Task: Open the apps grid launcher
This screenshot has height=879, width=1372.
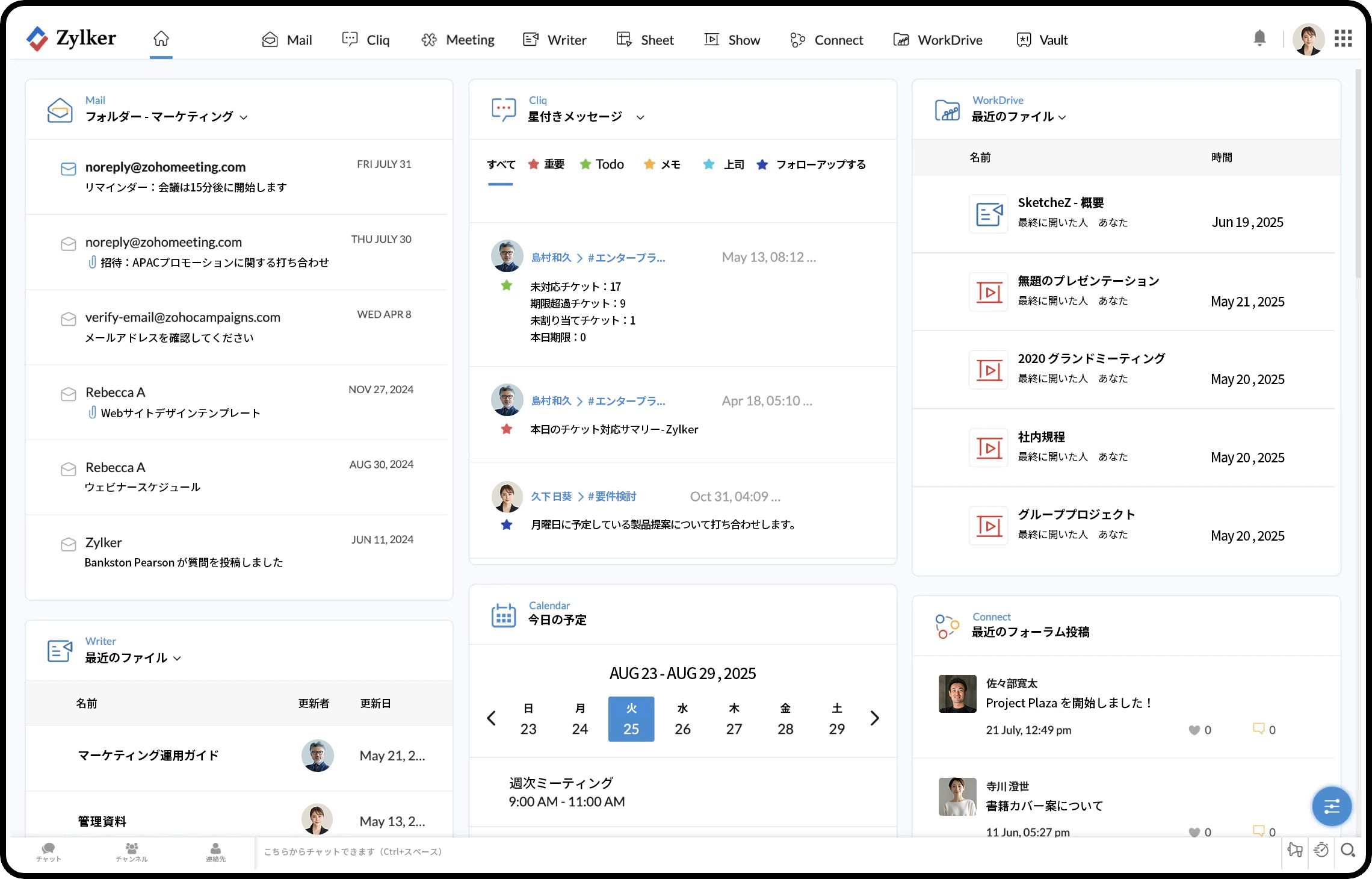Action: (x=1343, y=39)
